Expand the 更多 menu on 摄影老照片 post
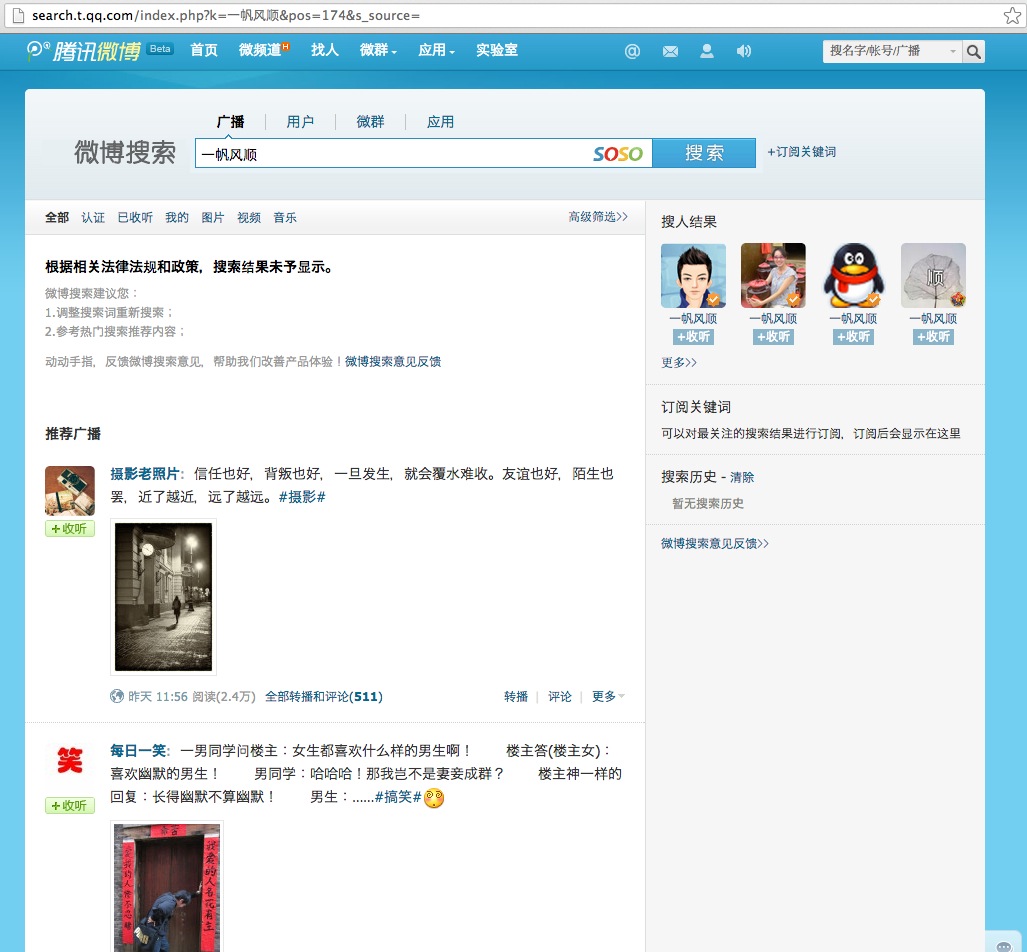The width and height of the screenshot is (1027, 952). (608, 696)
